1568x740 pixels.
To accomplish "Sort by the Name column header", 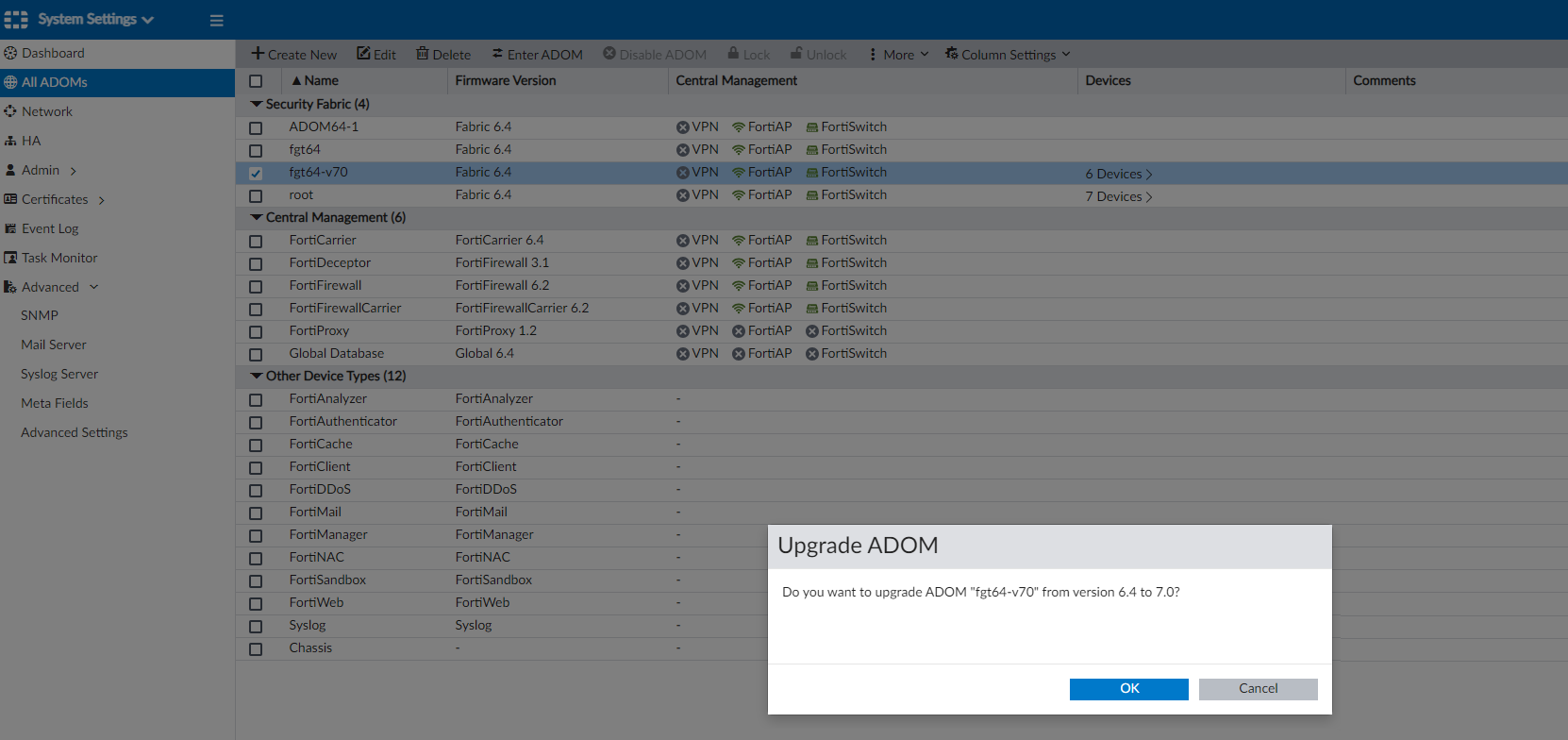I will pos(321,81).
